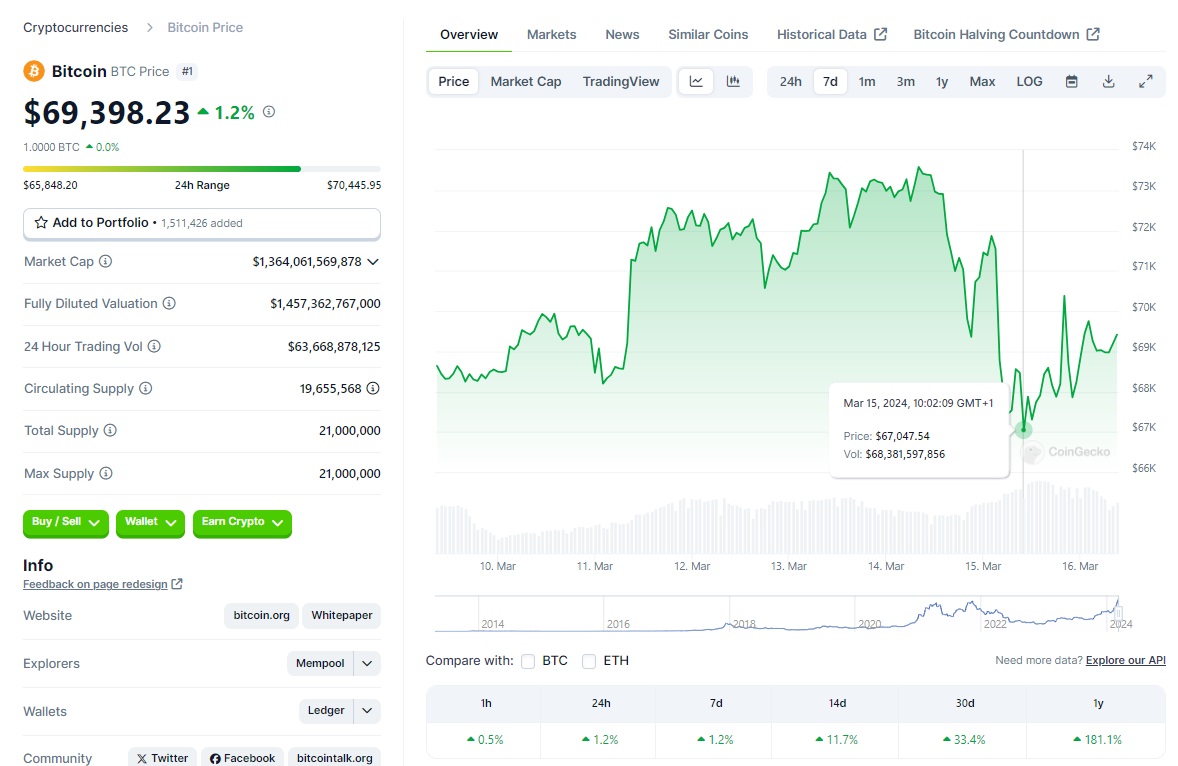This screenshot has height=766, width=1178.
Task: Toggle BTC comparison checkbox
Action: (x=528, y=661)
